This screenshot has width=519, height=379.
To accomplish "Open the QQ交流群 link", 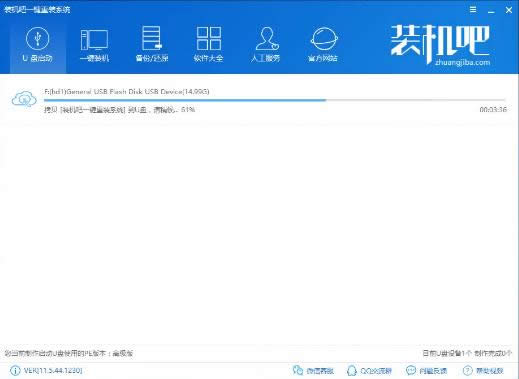I will click(376, 371).
